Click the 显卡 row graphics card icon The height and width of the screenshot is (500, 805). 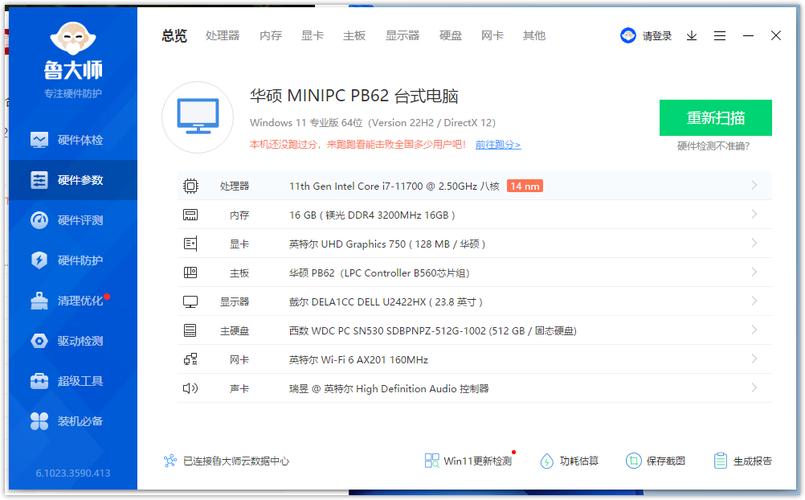(190, 243)
